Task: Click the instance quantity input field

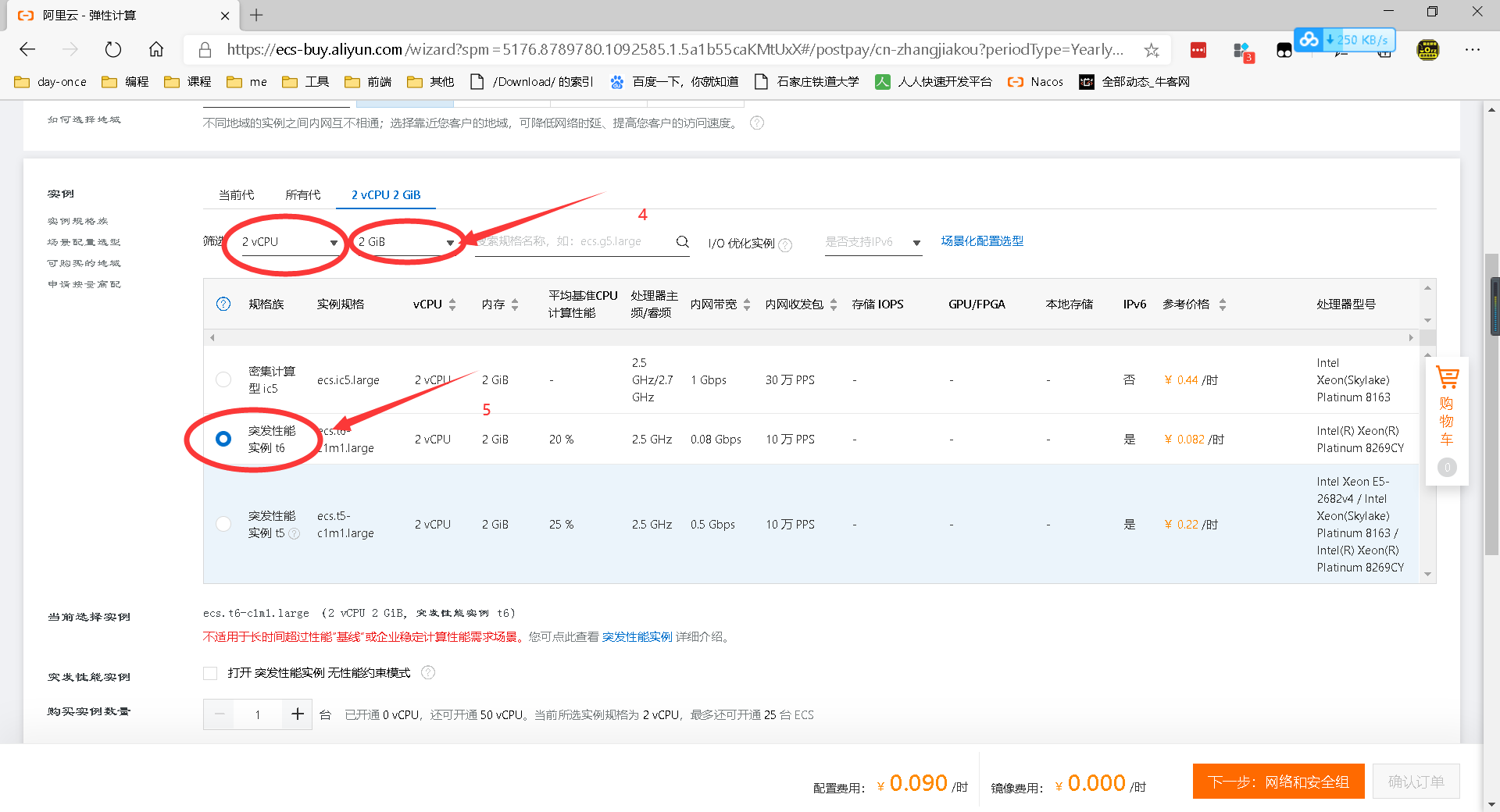Action: coord(258,714)
